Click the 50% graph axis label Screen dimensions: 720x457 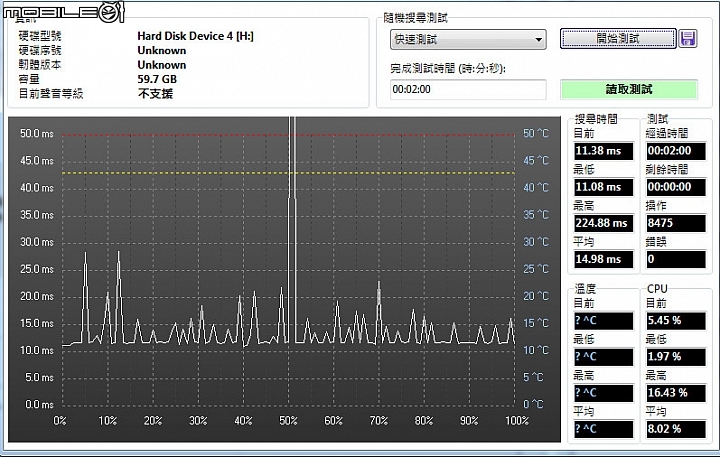click(288, 421)
